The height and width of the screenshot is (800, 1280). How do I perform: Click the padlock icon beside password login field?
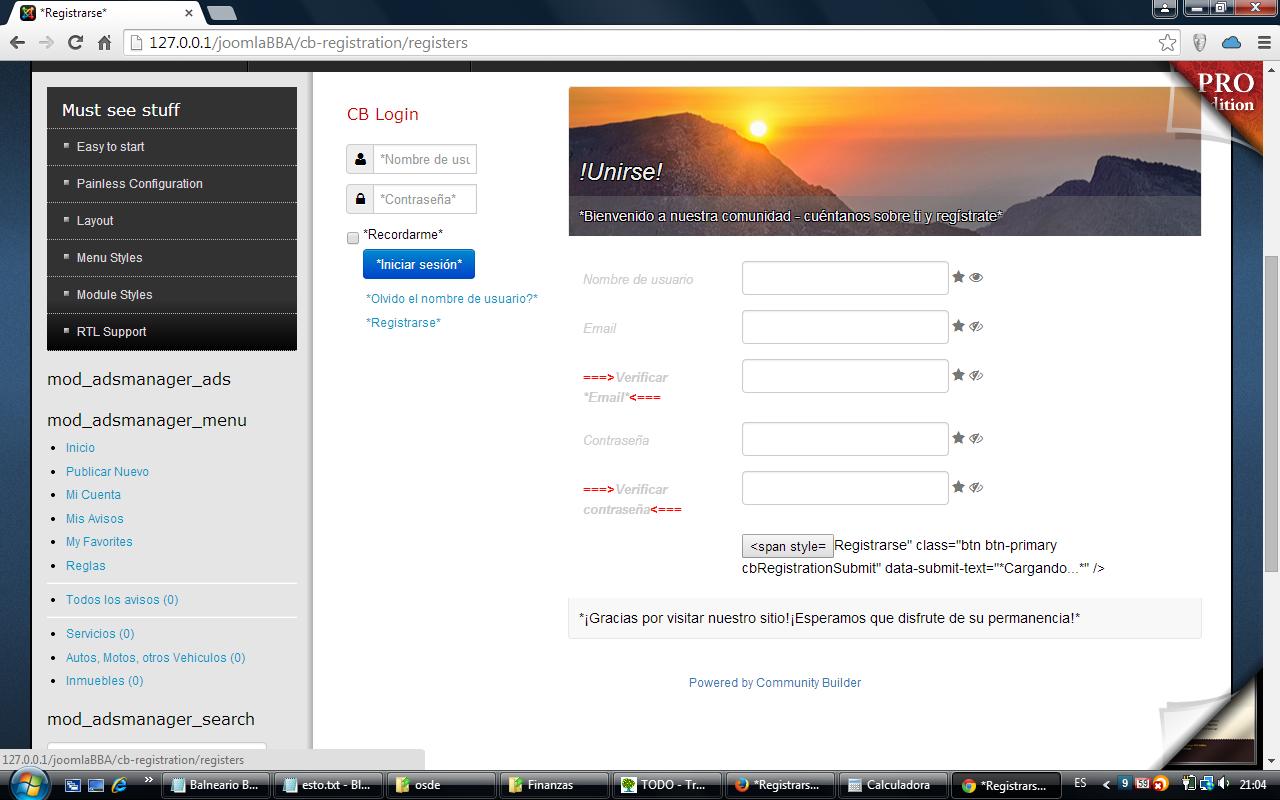[x=360, y=199]
